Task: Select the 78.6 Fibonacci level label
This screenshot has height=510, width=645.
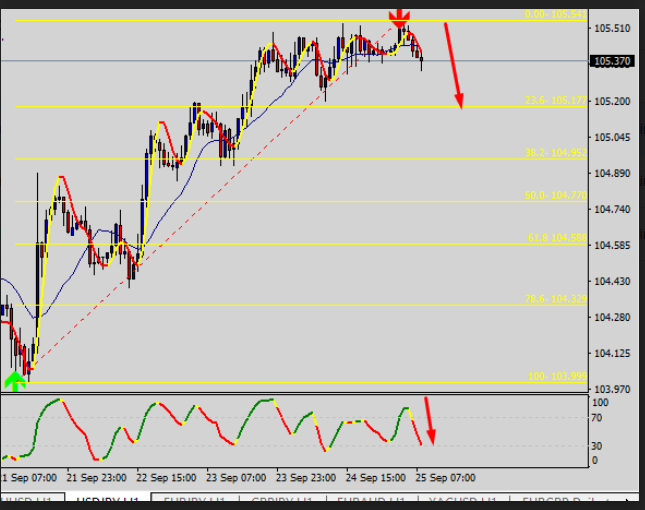Action: tap(555, 299)
